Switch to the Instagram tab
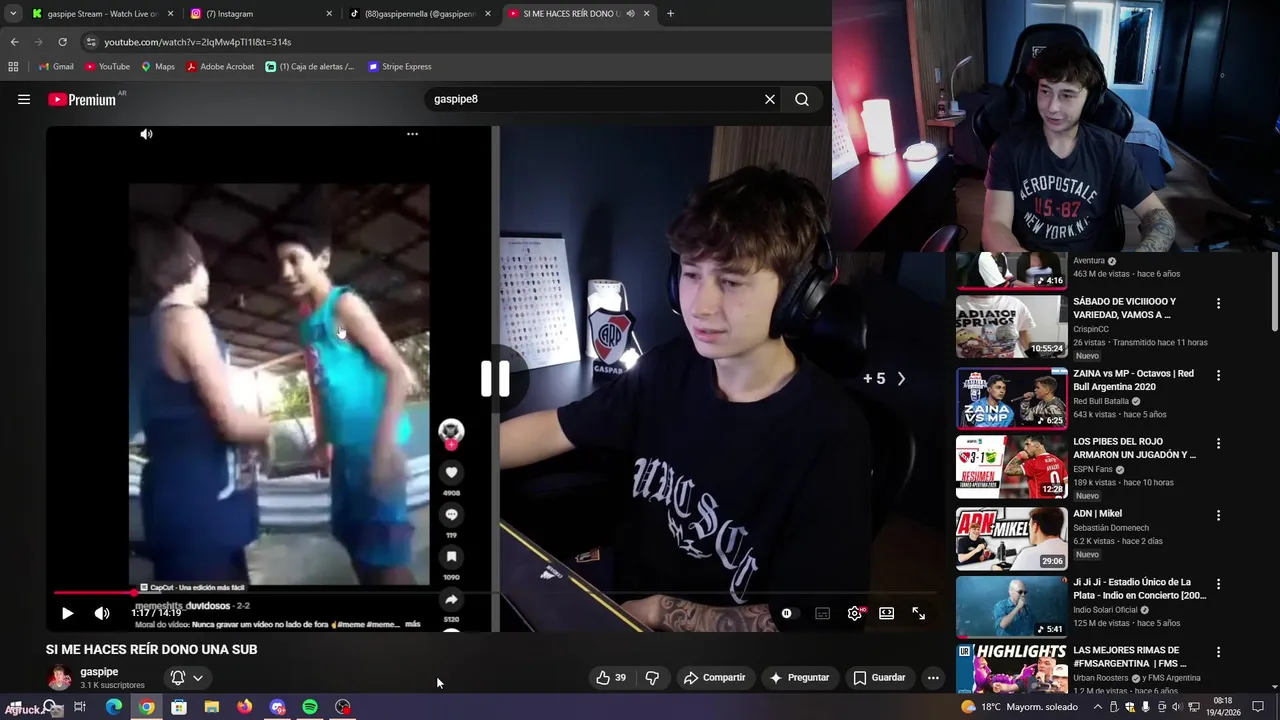The height and width of the screenshot is (720, 1280). tap(260, 14)
